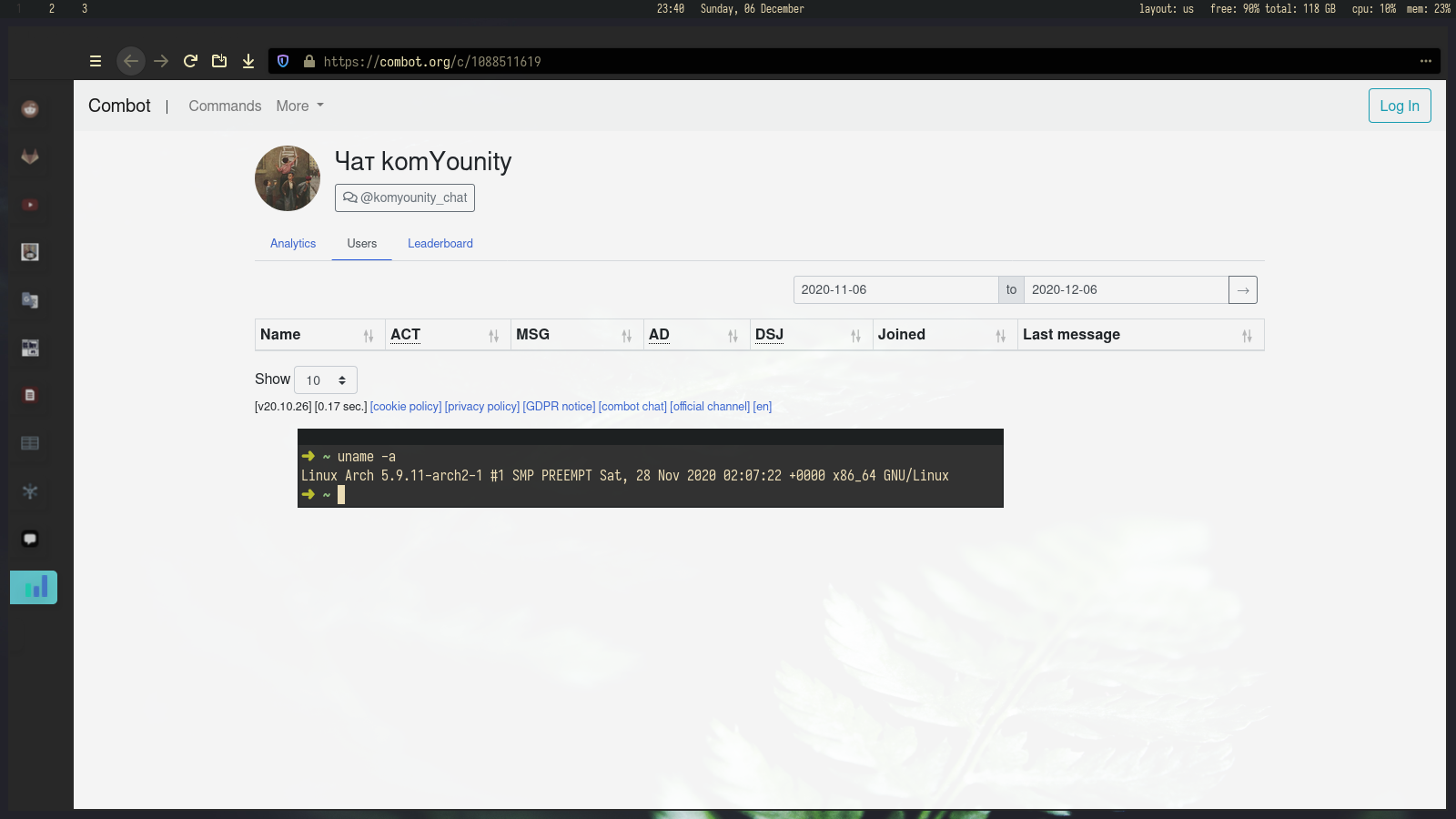The width and height of the screenshot is (1456, 819).
Task: Open the three-dot page actions menu
Action: [x=1425, y=61]
